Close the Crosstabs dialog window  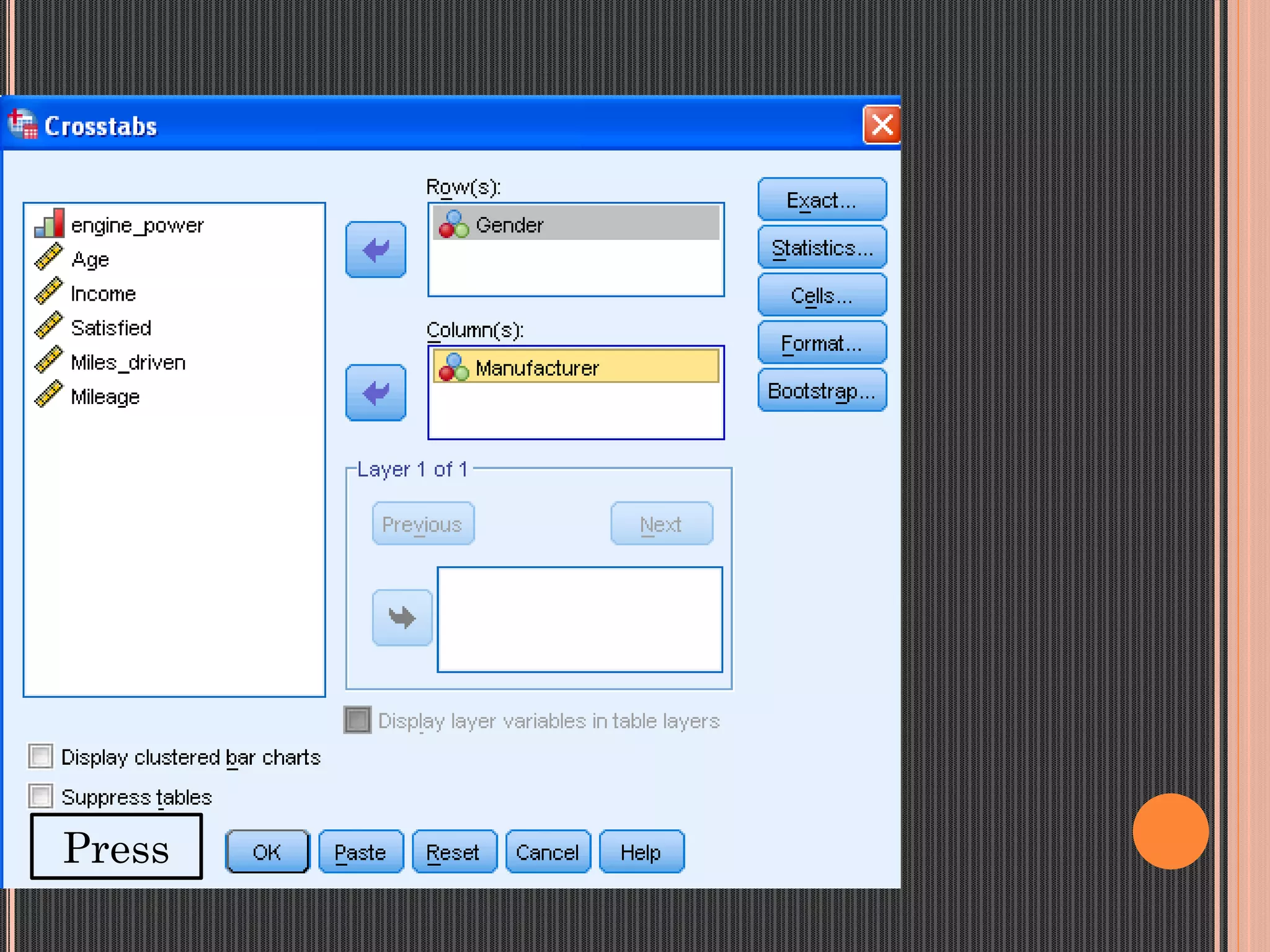tap(881, 125)
